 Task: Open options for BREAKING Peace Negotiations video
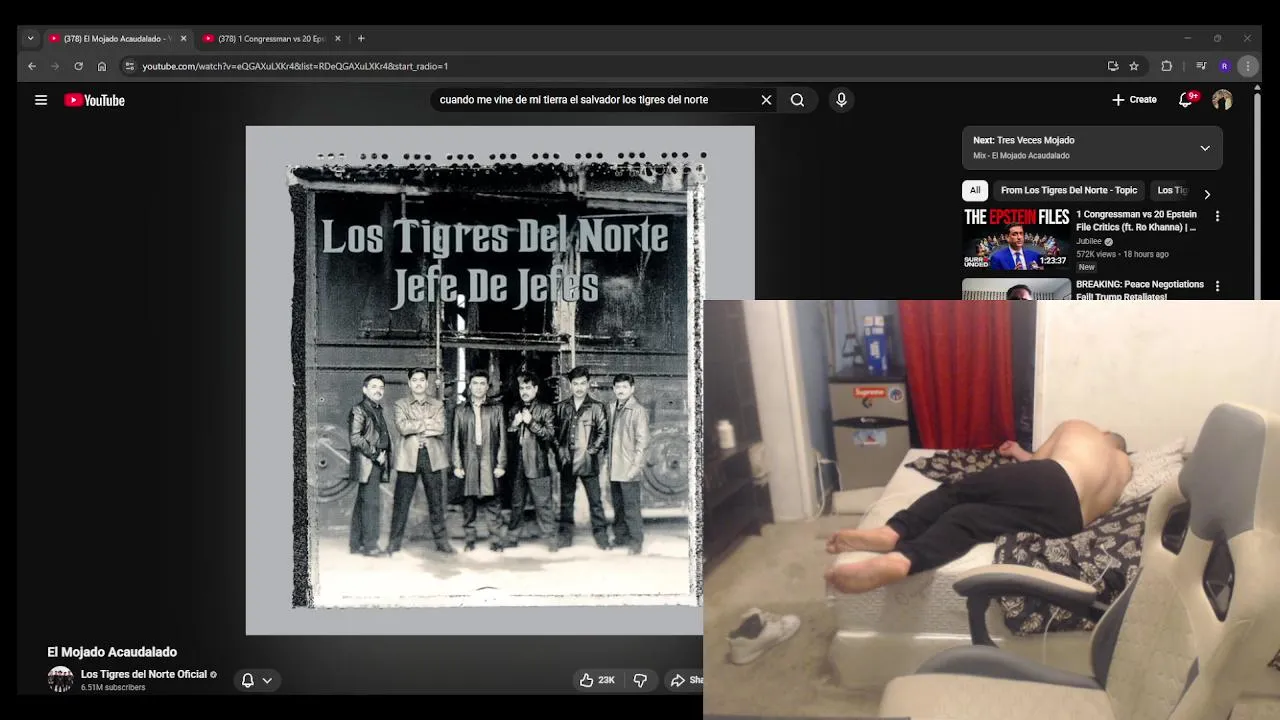pyautogui.click(x=1217, y=286)
